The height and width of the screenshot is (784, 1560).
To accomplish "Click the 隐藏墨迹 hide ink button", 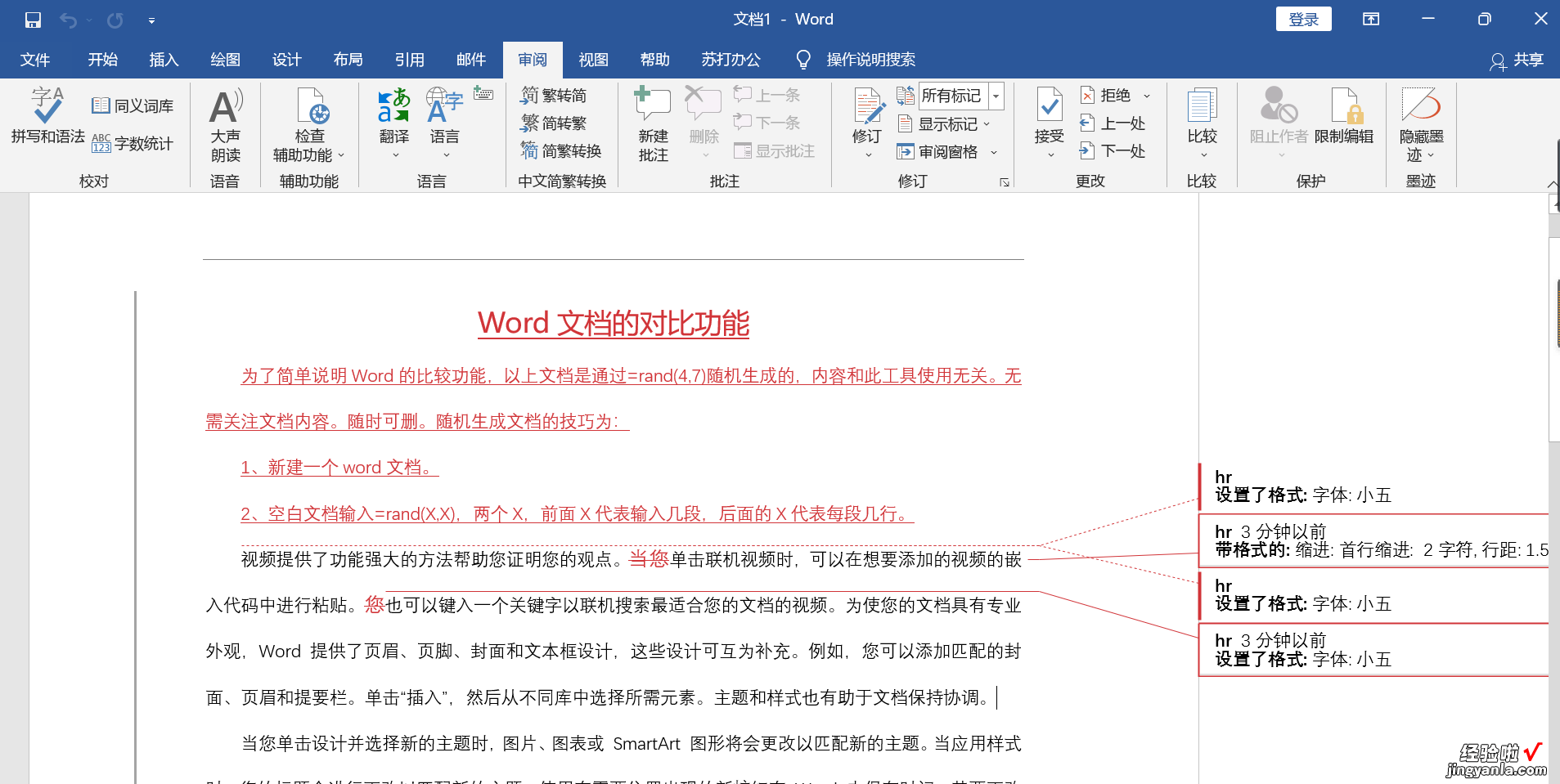I will (x=1421, y=124).
